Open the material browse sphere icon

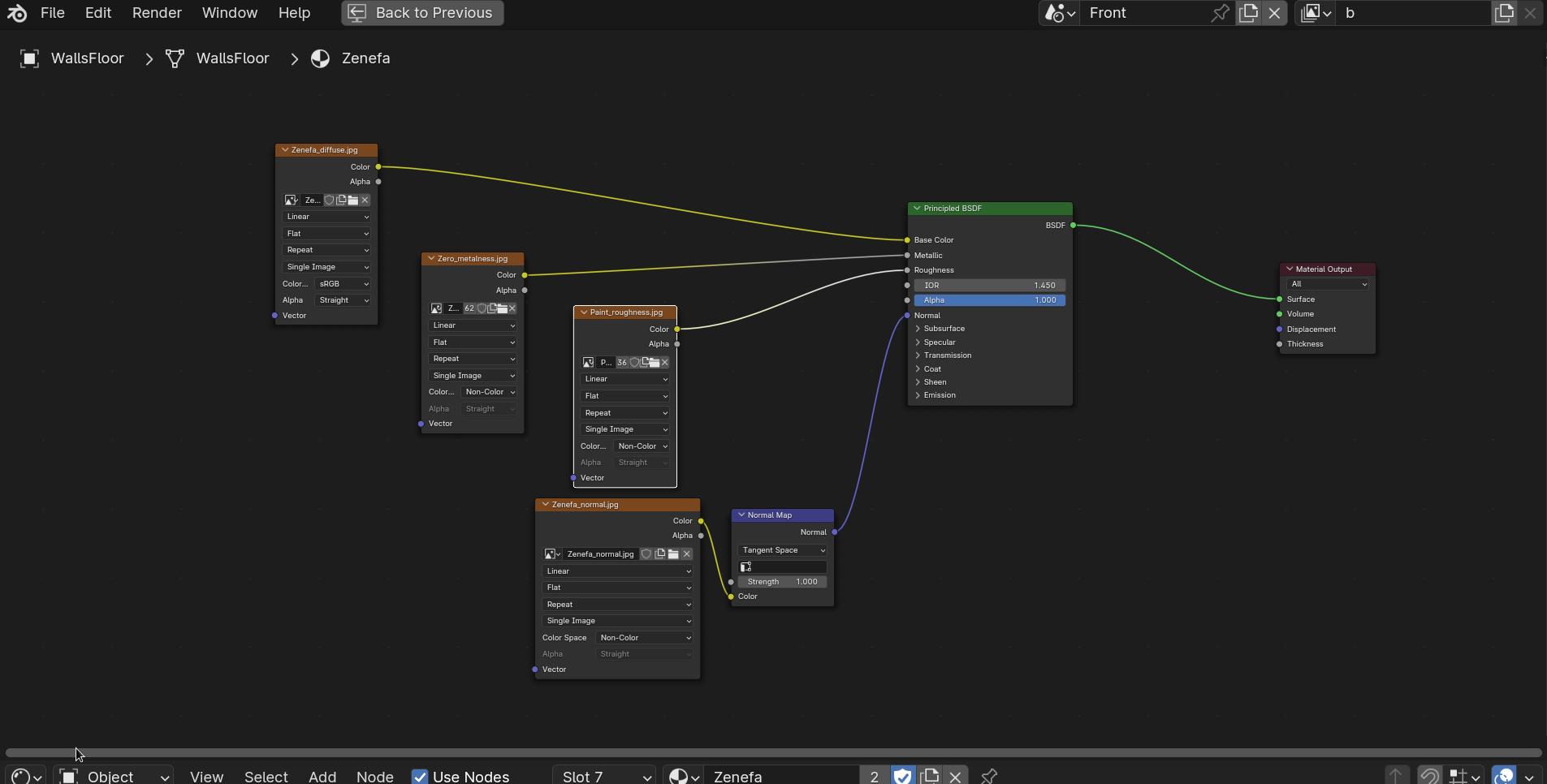(684, 776)
